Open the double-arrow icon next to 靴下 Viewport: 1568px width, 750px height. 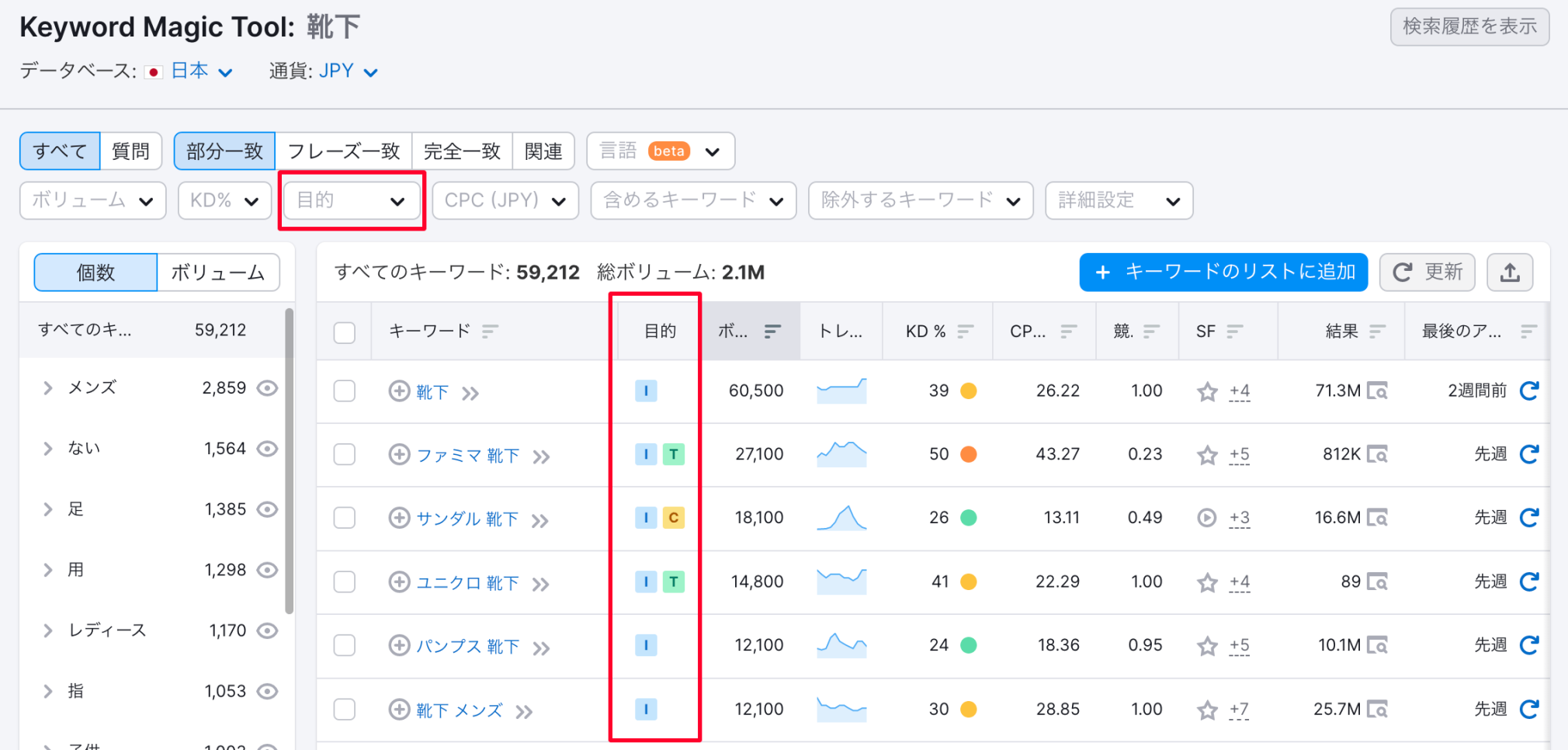470,394
